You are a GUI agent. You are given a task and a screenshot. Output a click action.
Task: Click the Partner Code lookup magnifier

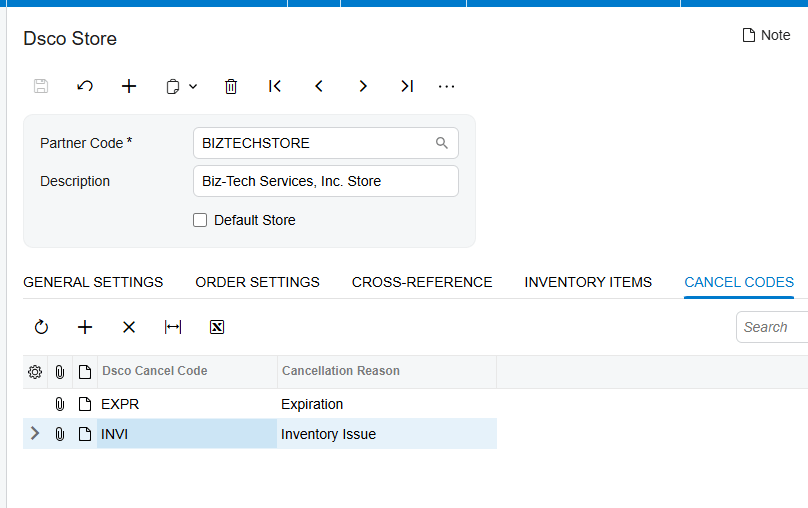[x=442, y=143]
